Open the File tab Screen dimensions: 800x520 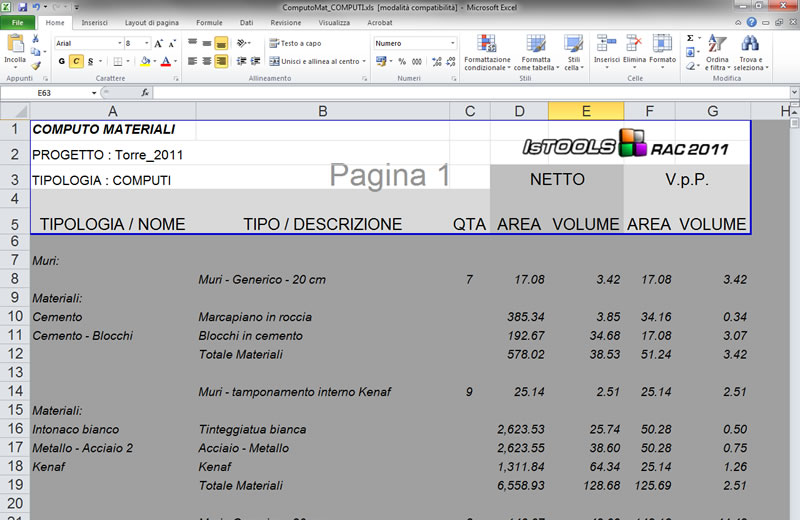click(18, 22)
